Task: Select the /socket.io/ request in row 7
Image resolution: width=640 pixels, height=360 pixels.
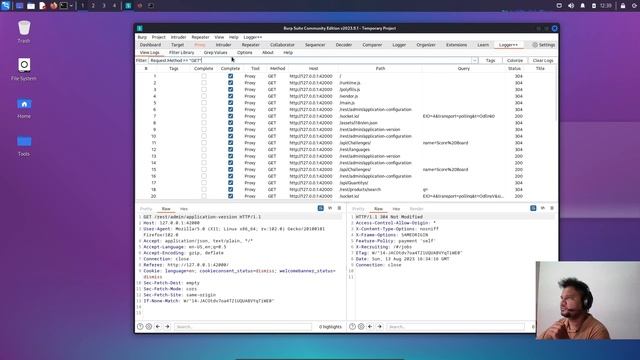Action: (x=346, y=116)
